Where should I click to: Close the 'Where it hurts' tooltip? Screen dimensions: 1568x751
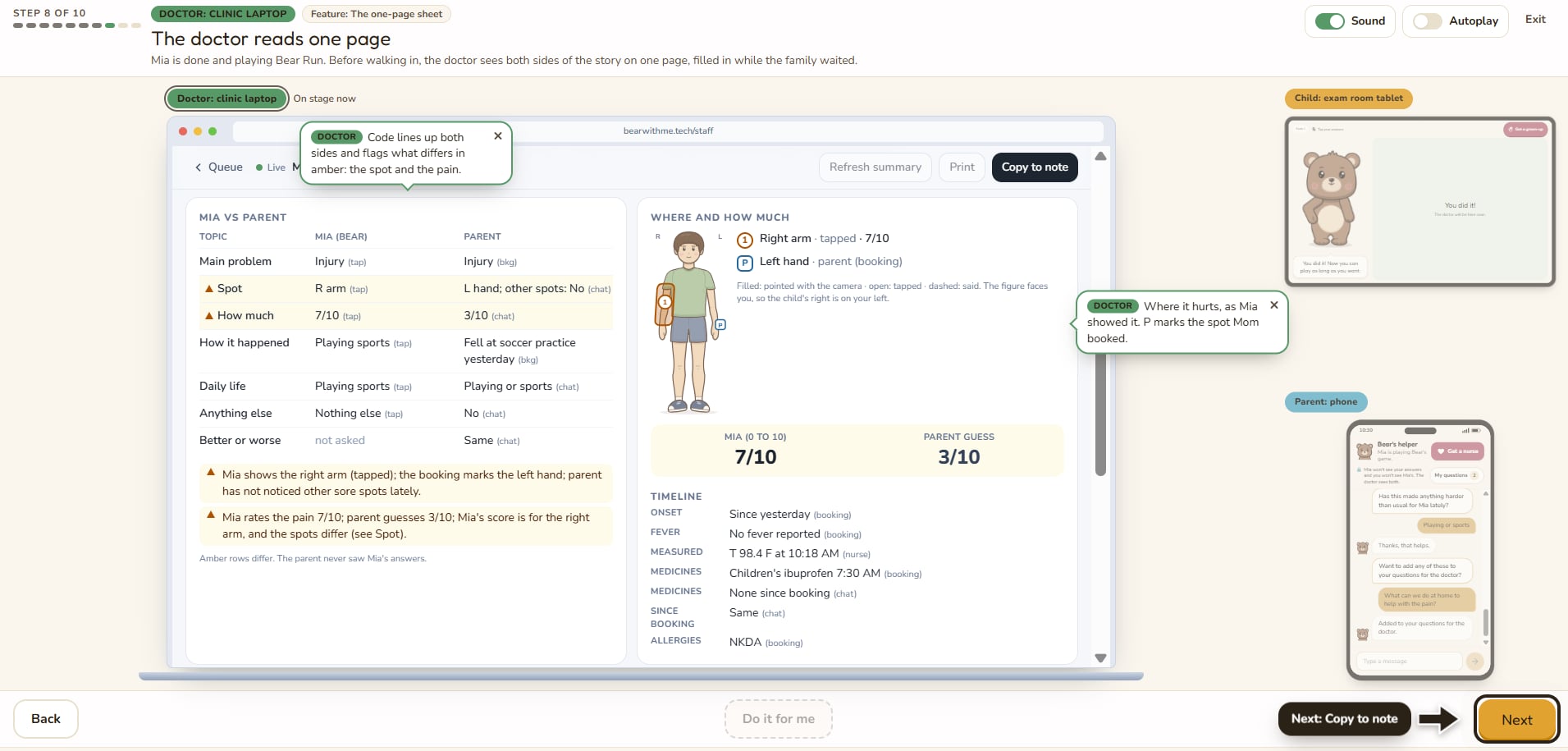(x=1274, y=305)
